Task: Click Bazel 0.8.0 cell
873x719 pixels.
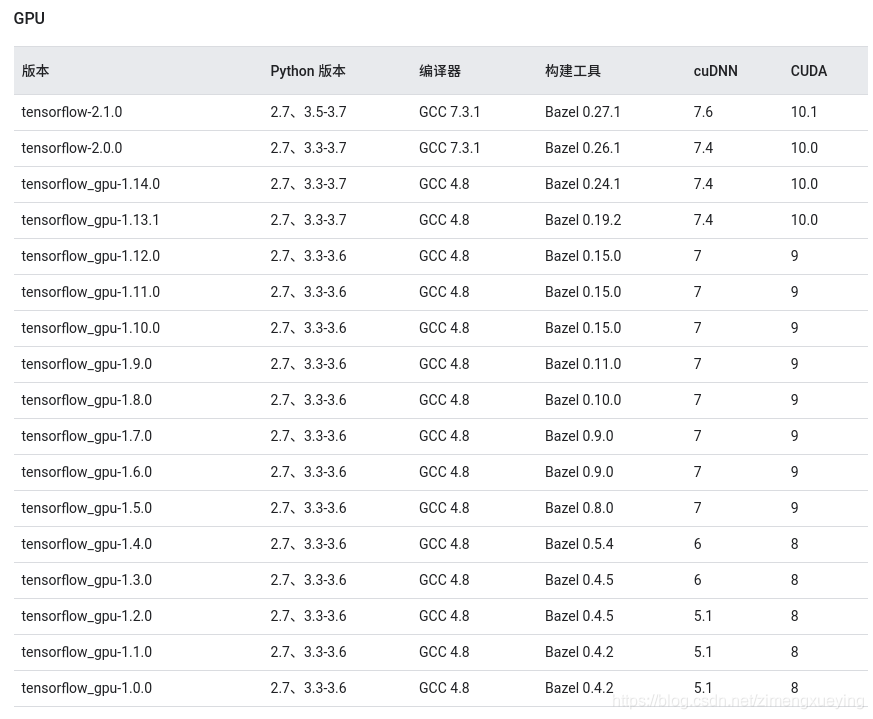Action: [x=579, y=508]
